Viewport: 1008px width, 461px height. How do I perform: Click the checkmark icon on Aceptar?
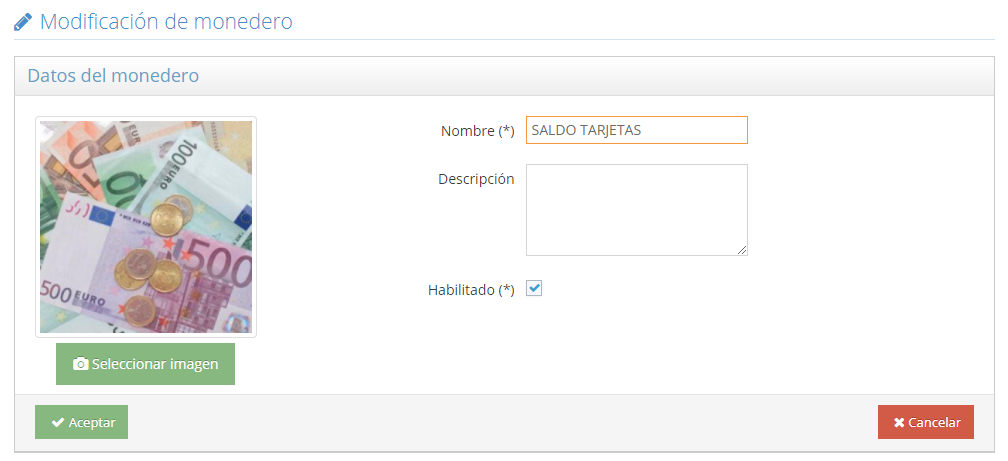58,423
